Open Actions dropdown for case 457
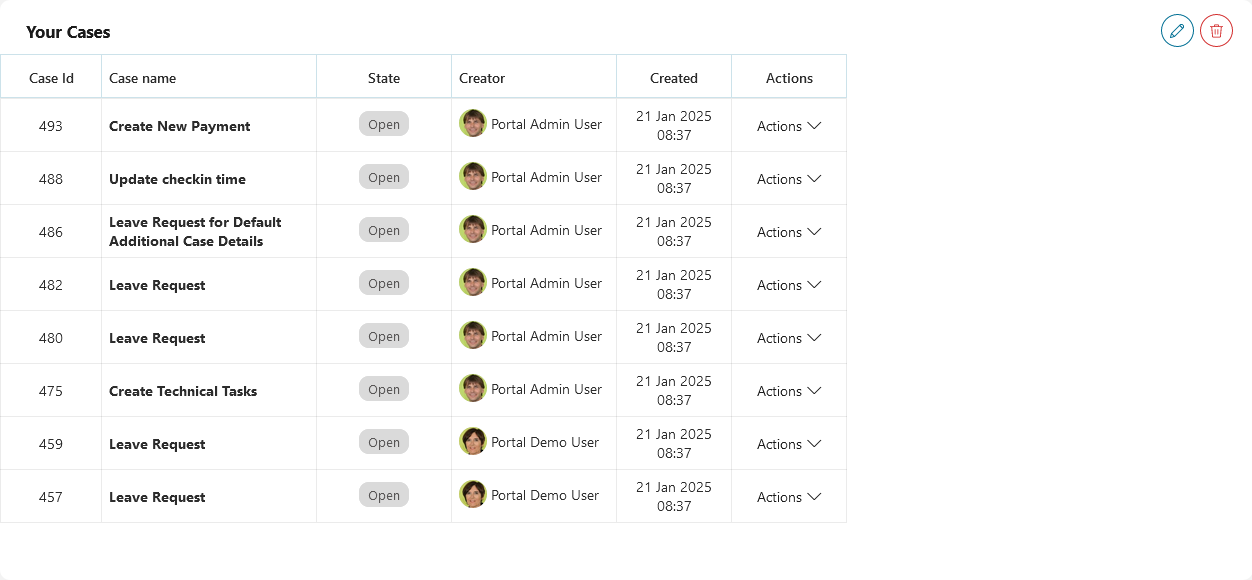1252x580 pixels. 789,497
